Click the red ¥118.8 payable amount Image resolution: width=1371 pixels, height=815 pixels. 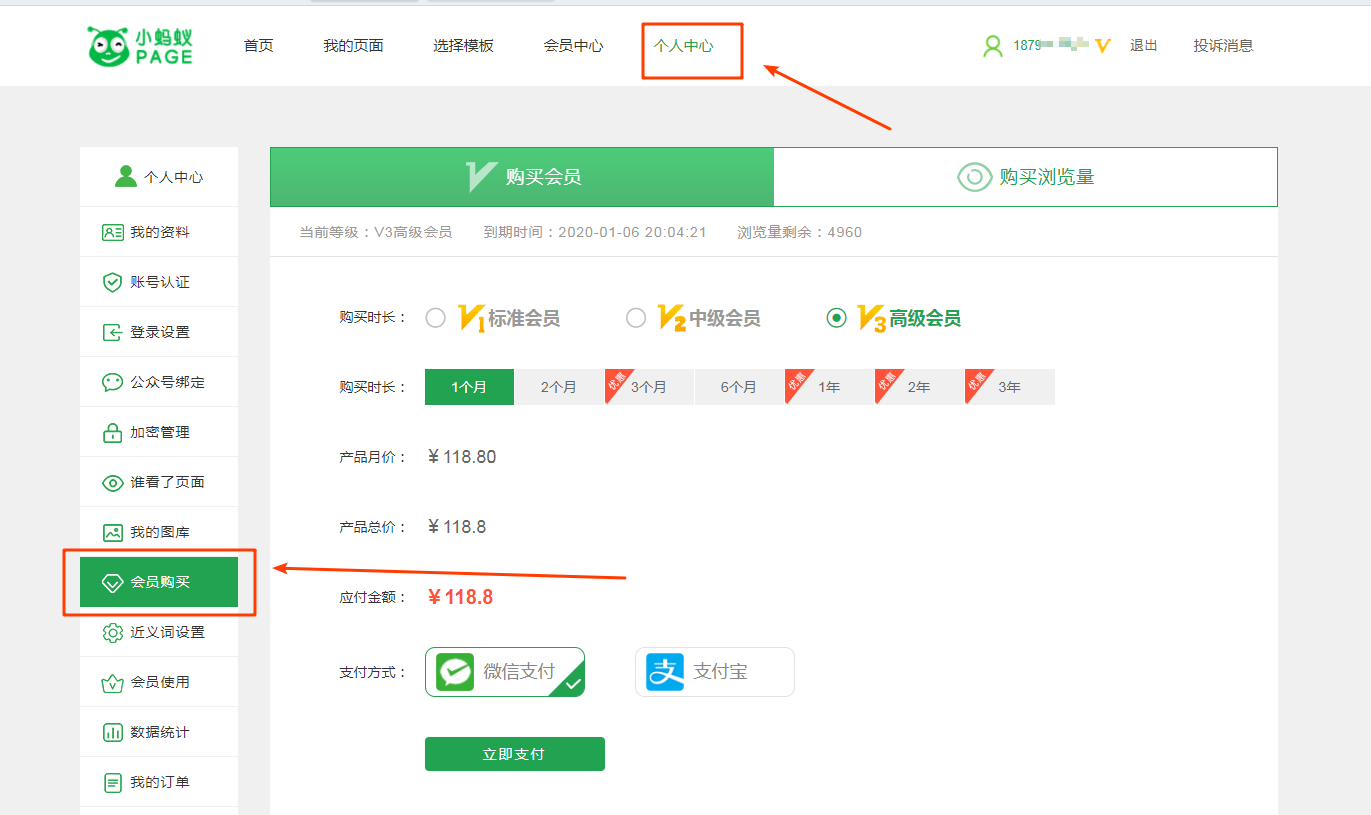pyautogui.click(x=460, y=597)
